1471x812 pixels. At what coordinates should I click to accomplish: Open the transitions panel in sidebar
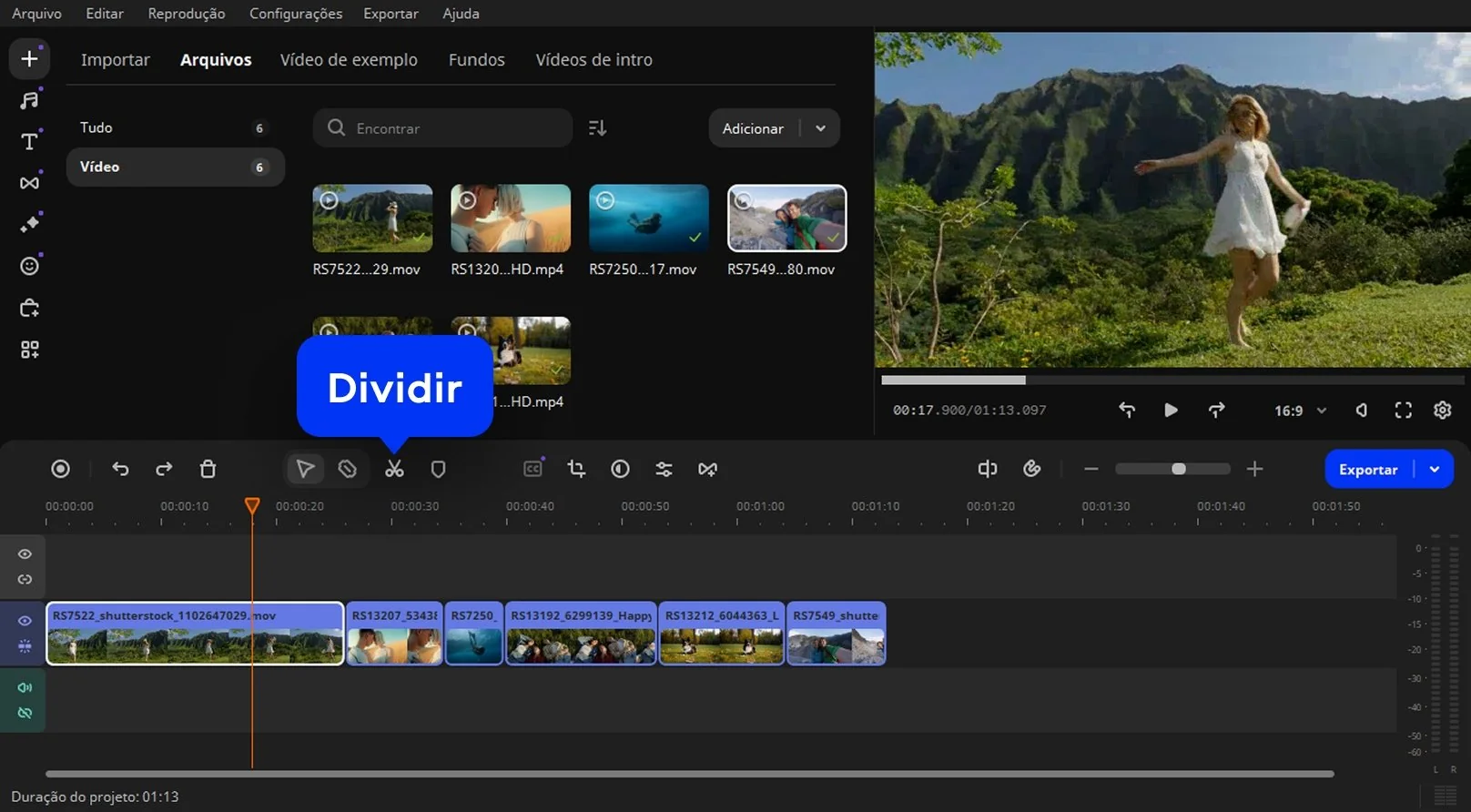click(x=29, y=183)
